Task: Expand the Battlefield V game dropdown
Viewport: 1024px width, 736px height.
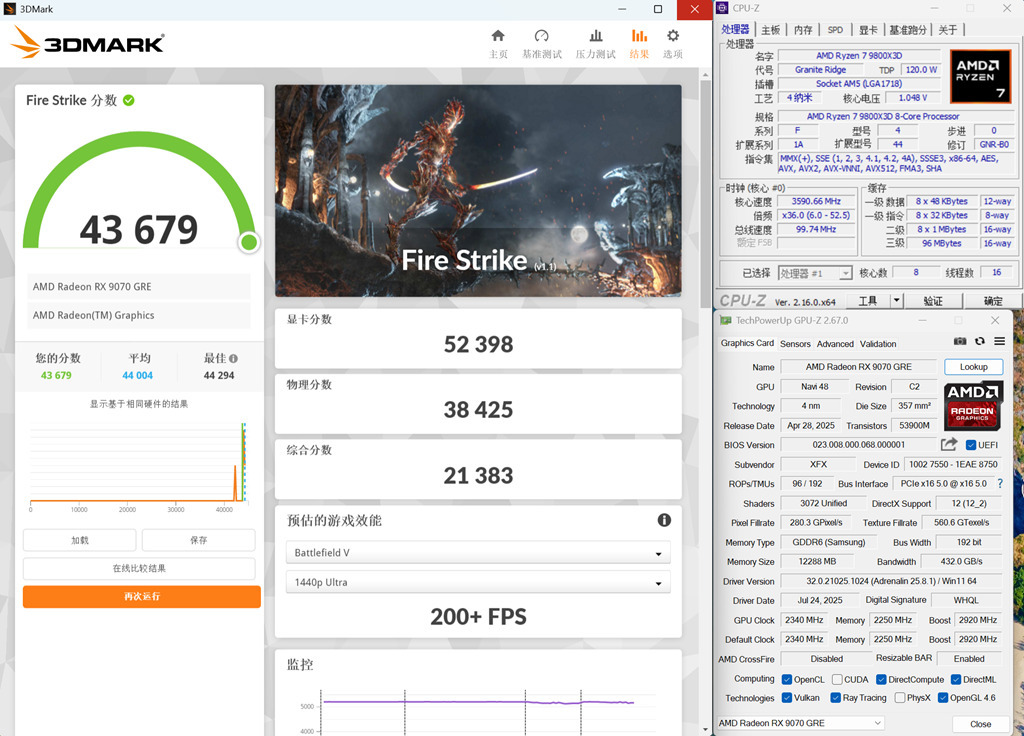Action: pyautogui.click(x=478, y=552)
